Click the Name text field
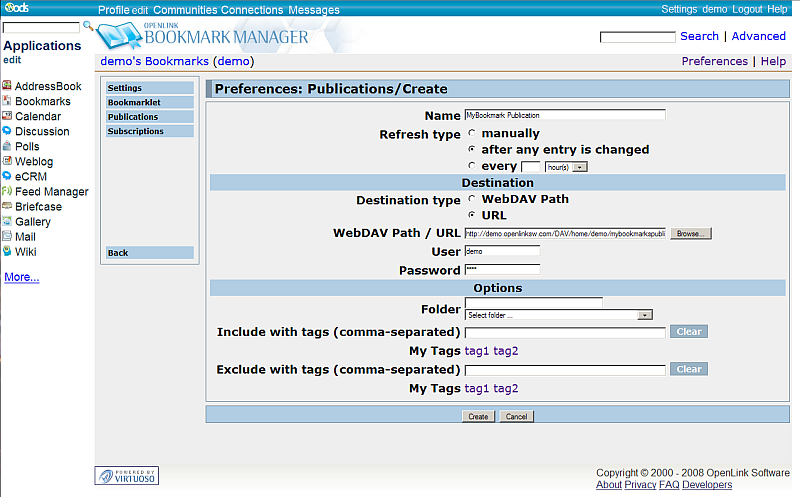 tap(564, 115)
